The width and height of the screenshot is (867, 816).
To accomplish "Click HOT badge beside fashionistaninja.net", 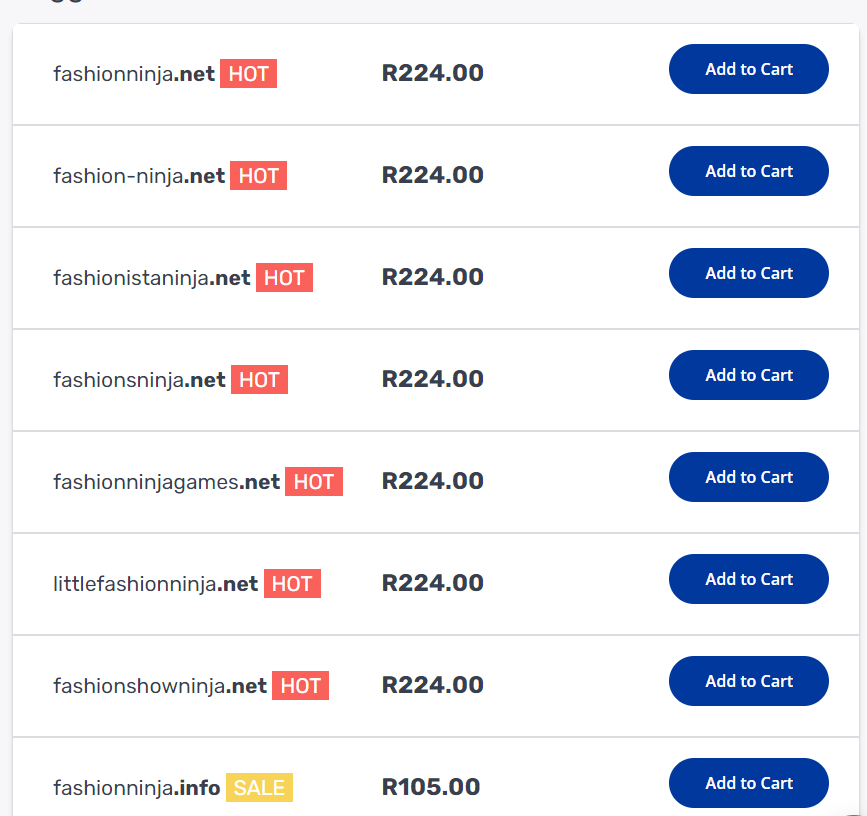I will coord(284,278).
